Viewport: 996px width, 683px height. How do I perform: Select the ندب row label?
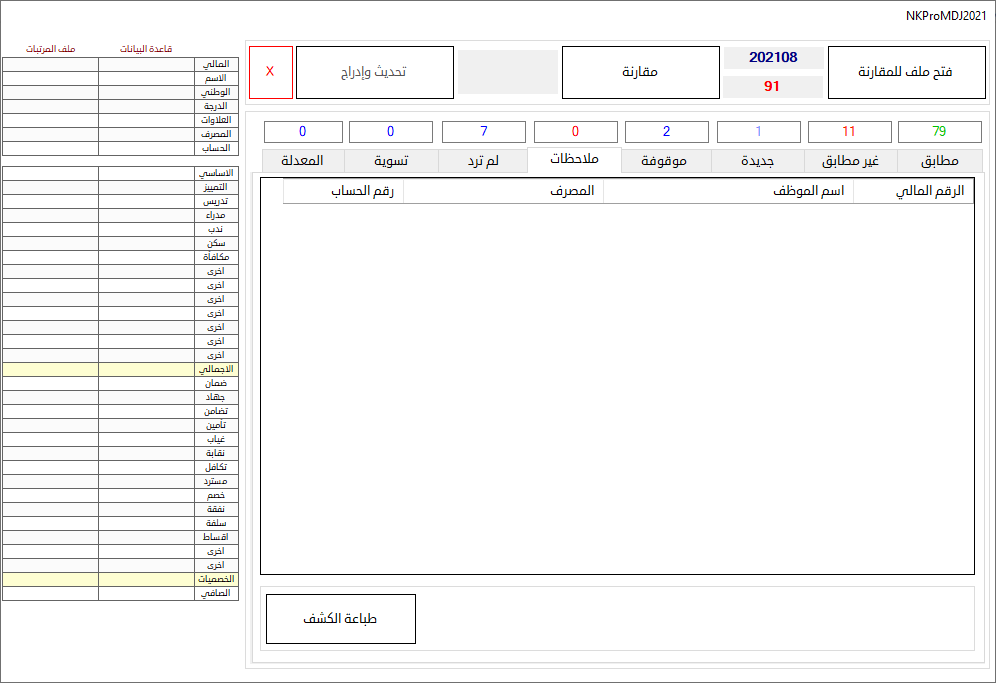pos(217,229)
